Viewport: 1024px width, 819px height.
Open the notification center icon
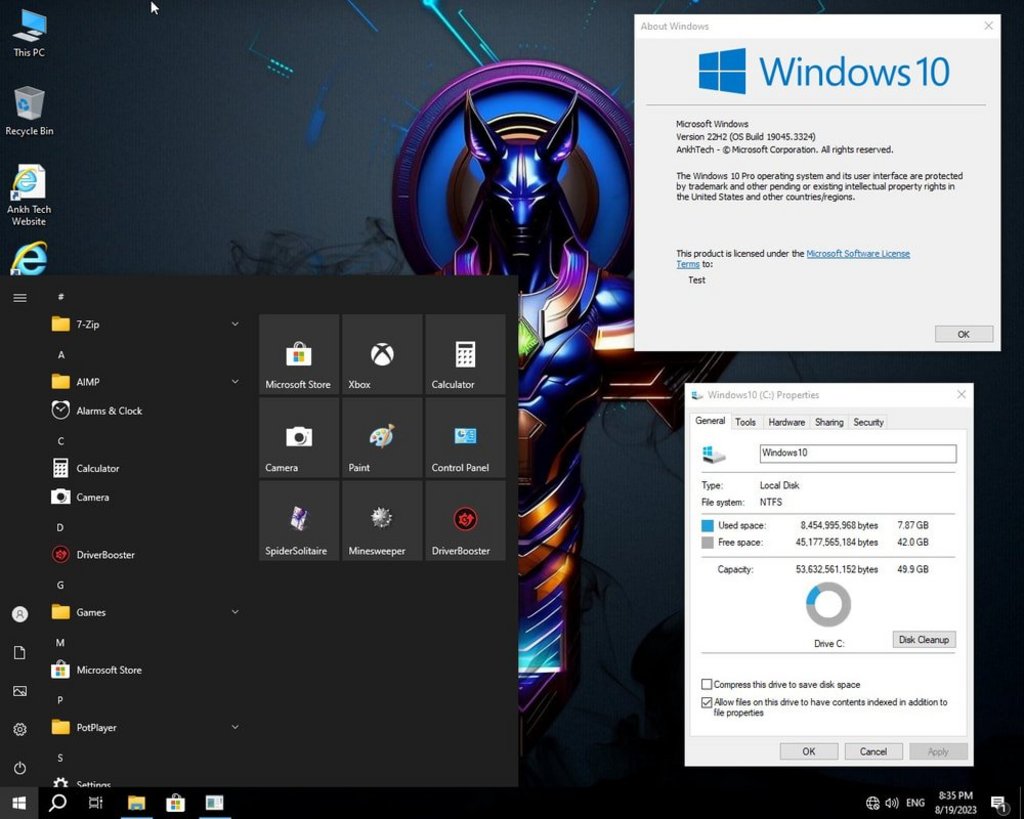coord(999,803)
